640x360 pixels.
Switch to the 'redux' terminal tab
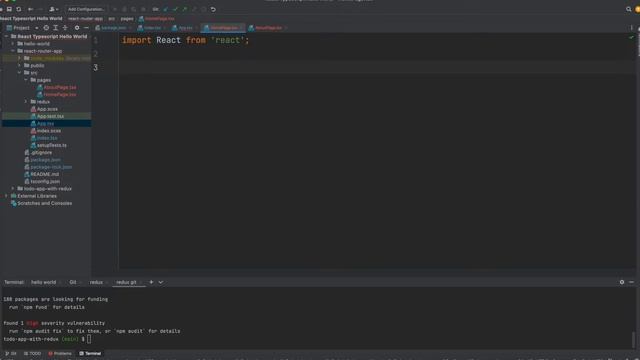tap(96, 282)
